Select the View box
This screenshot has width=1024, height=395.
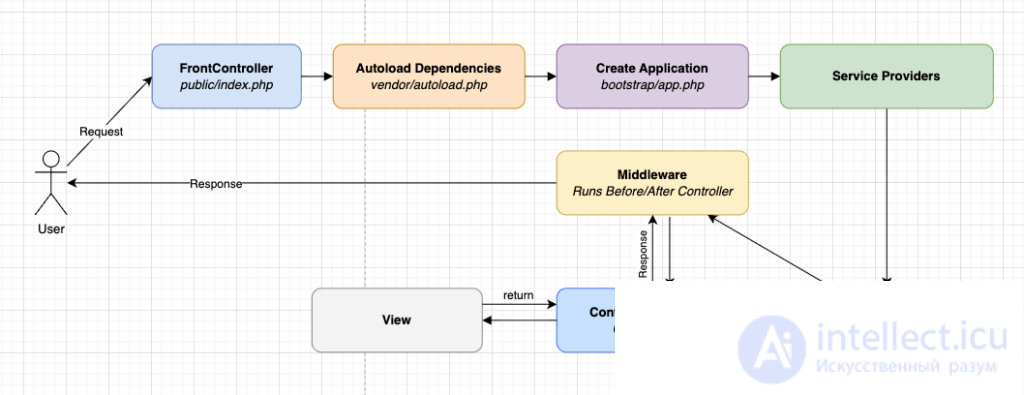[397, 320]
